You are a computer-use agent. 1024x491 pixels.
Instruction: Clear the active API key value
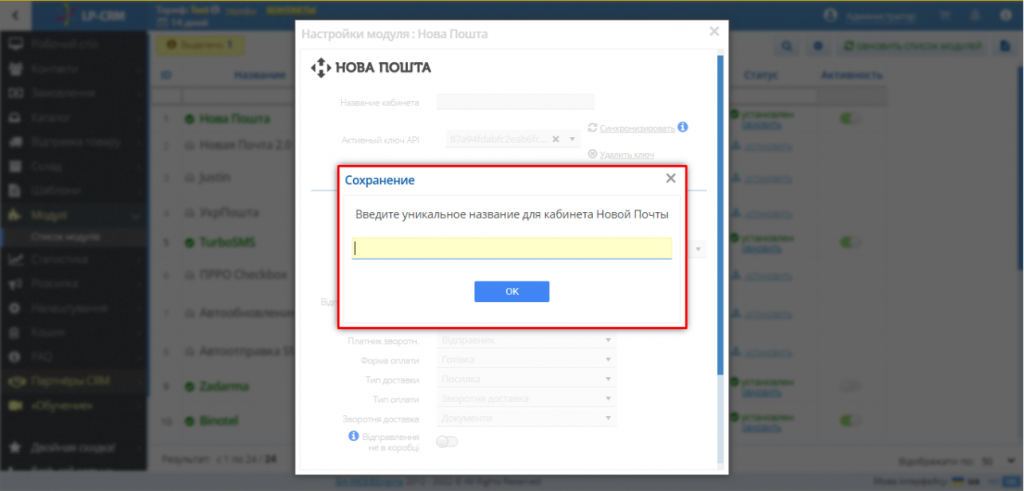click(x=556, y=139)
